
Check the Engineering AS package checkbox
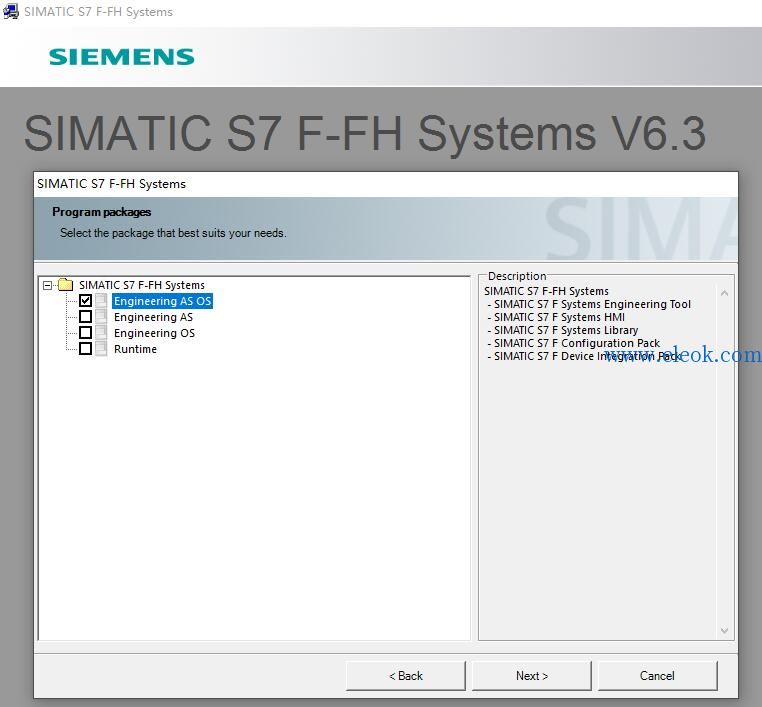click(x=86, y=317)
